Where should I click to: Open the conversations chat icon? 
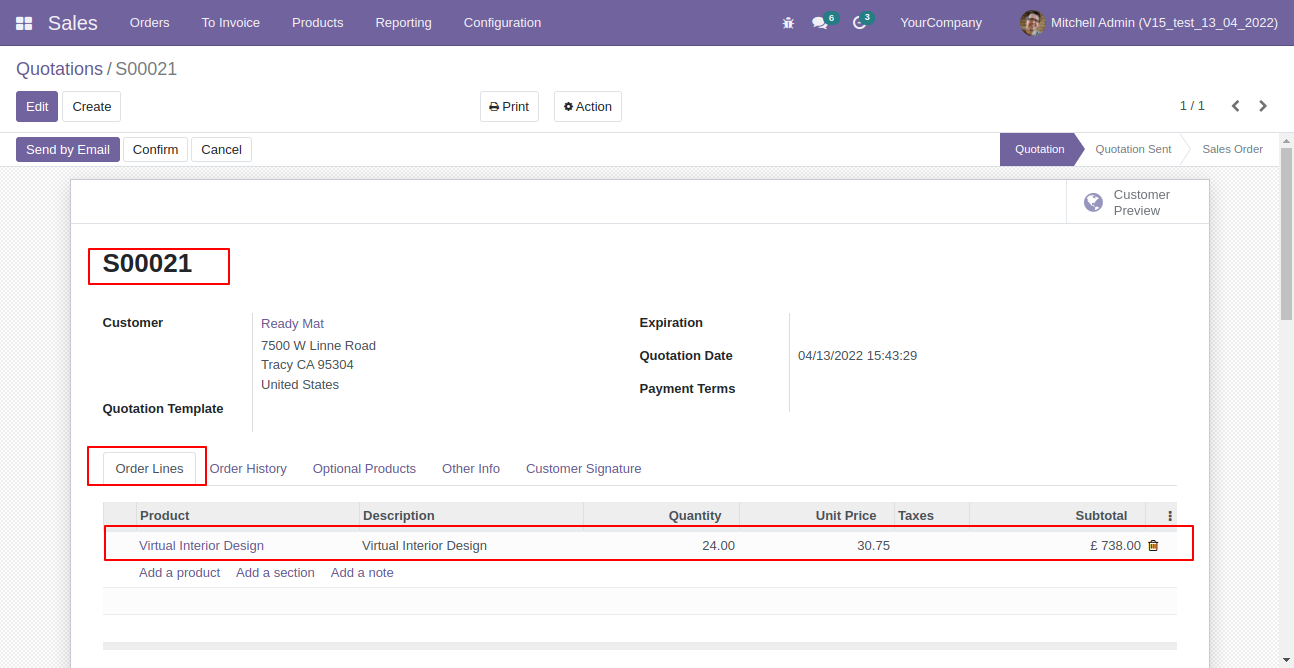[x=820, y=23]
